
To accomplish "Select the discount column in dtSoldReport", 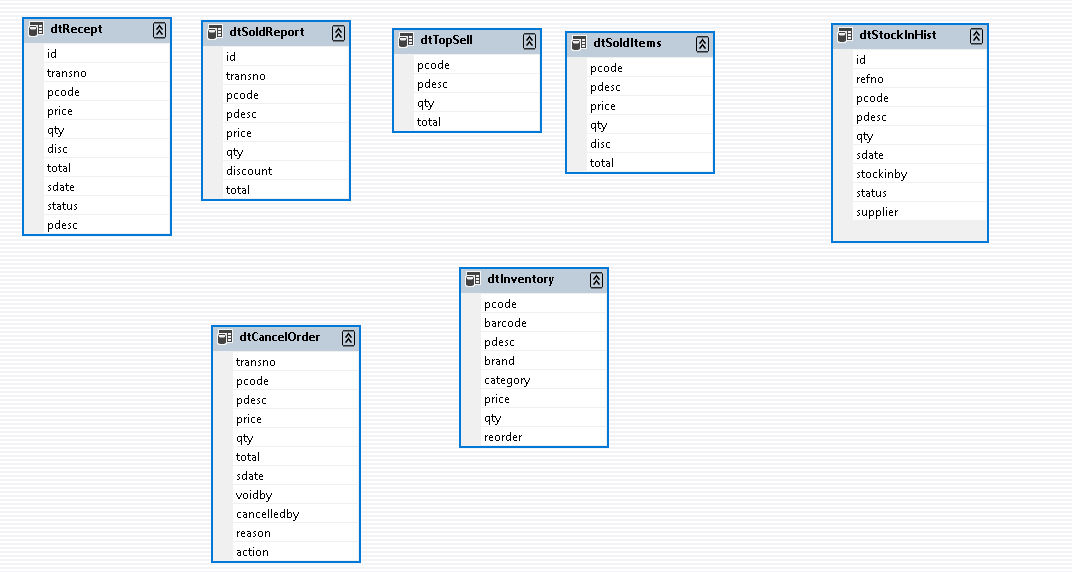I will [x=249, y=171].
